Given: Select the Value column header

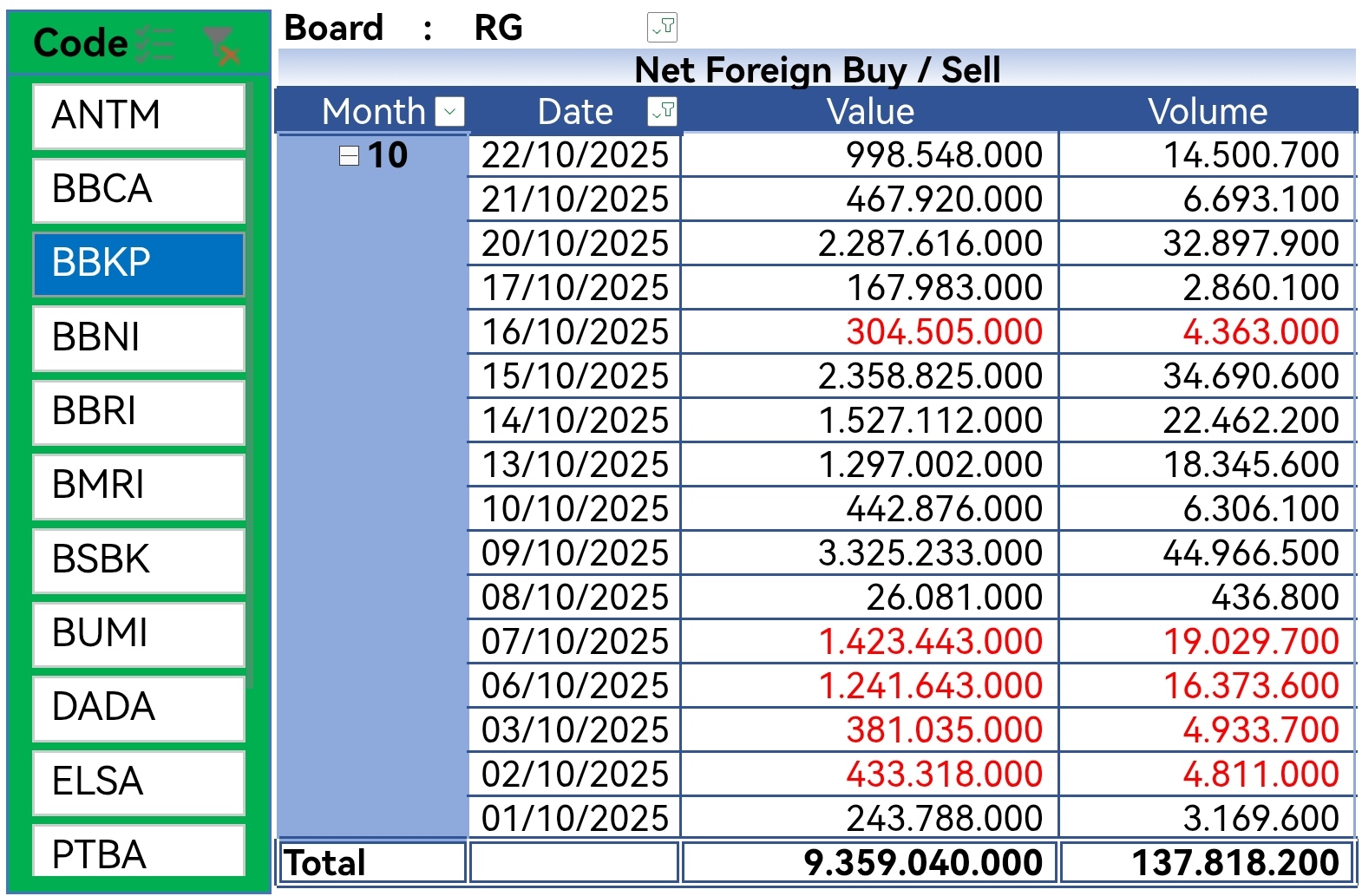Looking at the screenshot, I should click(x=870, y=112).
